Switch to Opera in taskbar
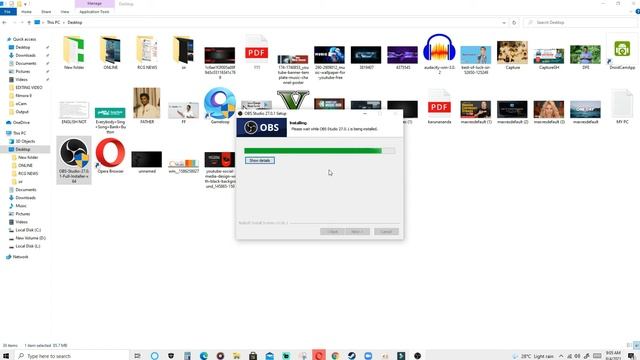Viewport: 640px width, 360px height. click(x=319, y=356)
